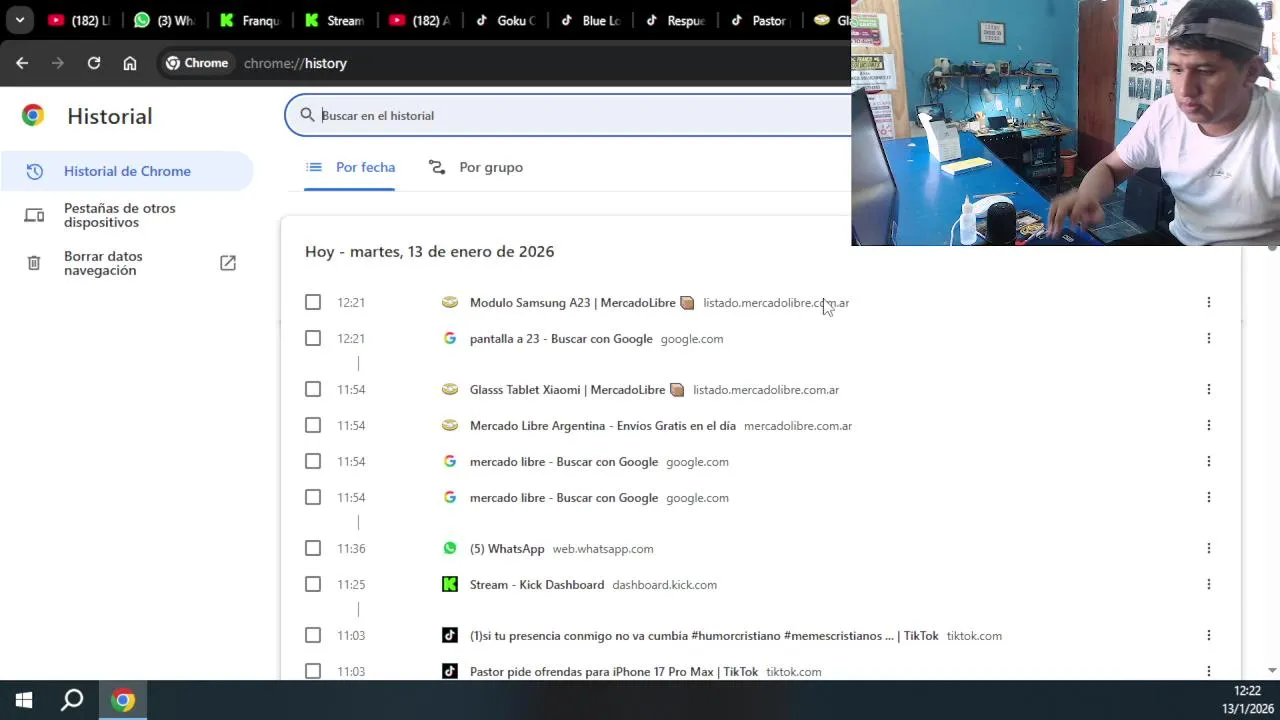Click the trash icon in sidebar
The image size is (1280, 720).
[x=34, y=263]
